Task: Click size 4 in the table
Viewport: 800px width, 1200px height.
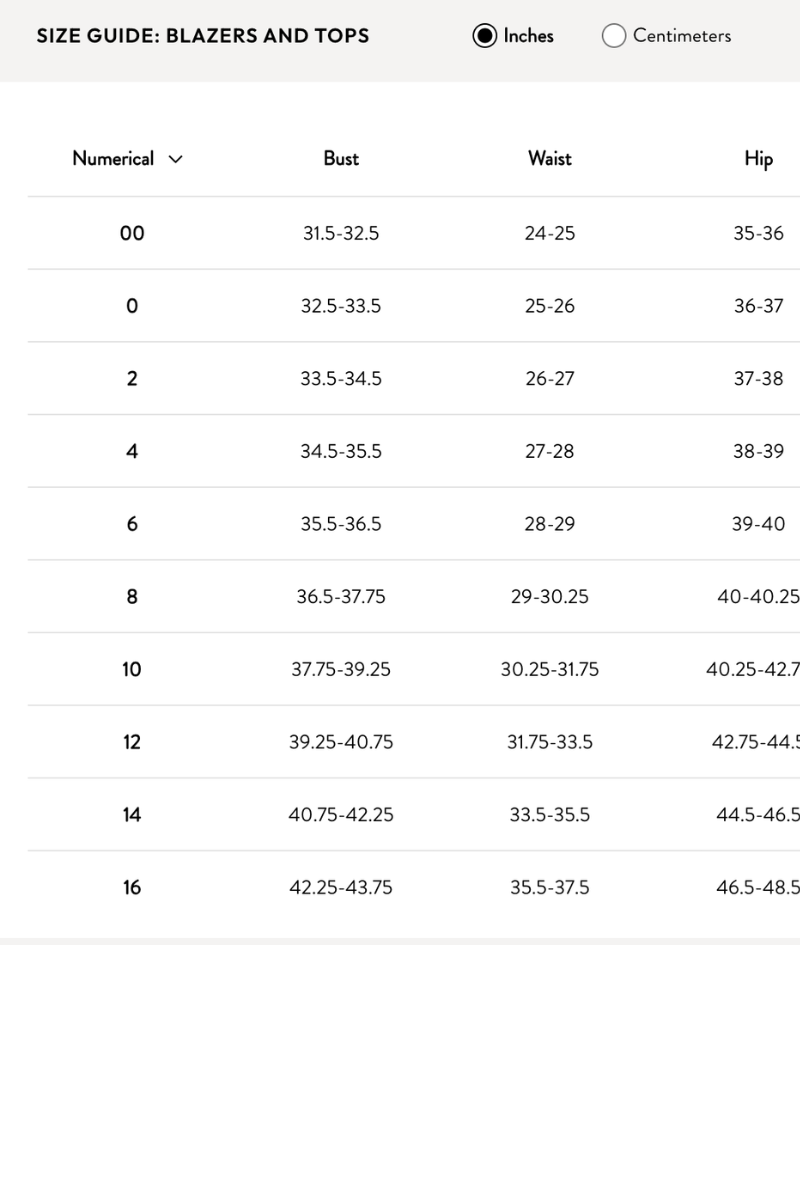Action: coord(132,451)
